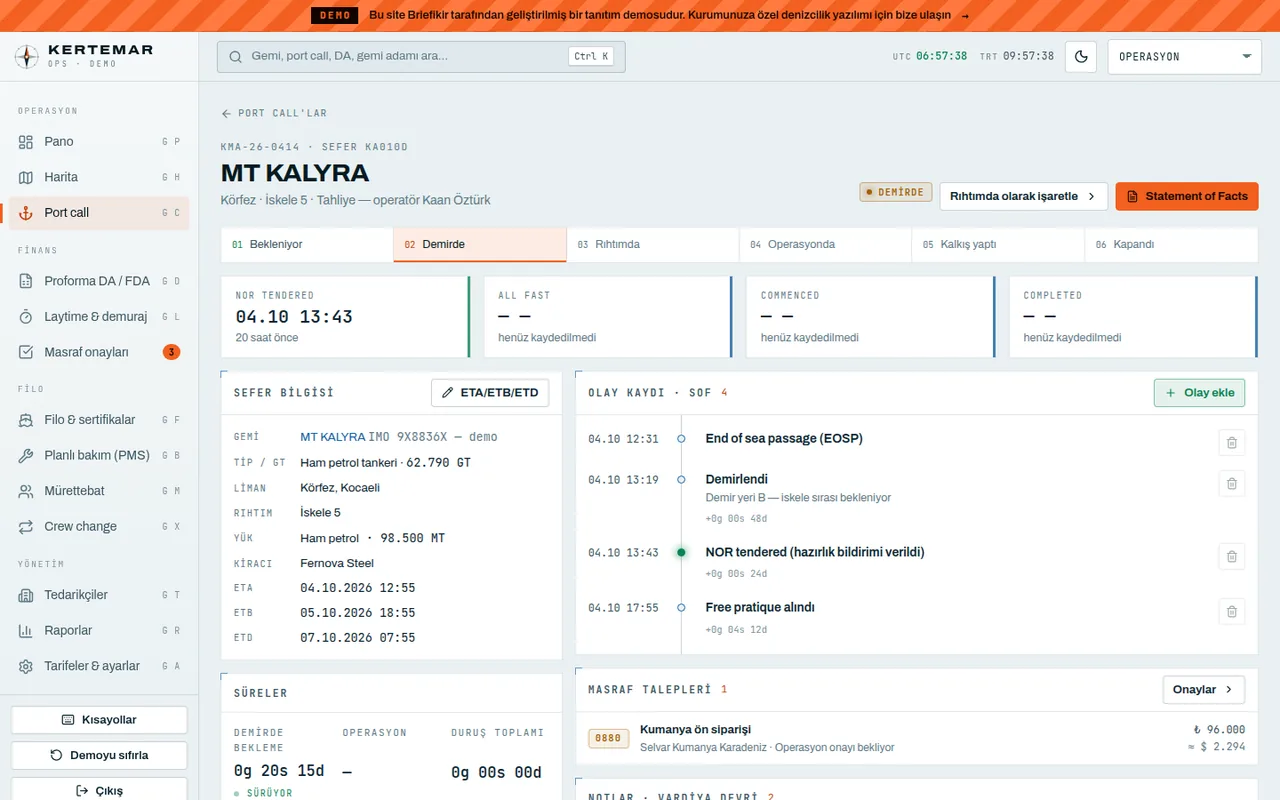Click Demoyu sıfırla button
This screenshot has width=1280, height=800.
tap(99, 755)
